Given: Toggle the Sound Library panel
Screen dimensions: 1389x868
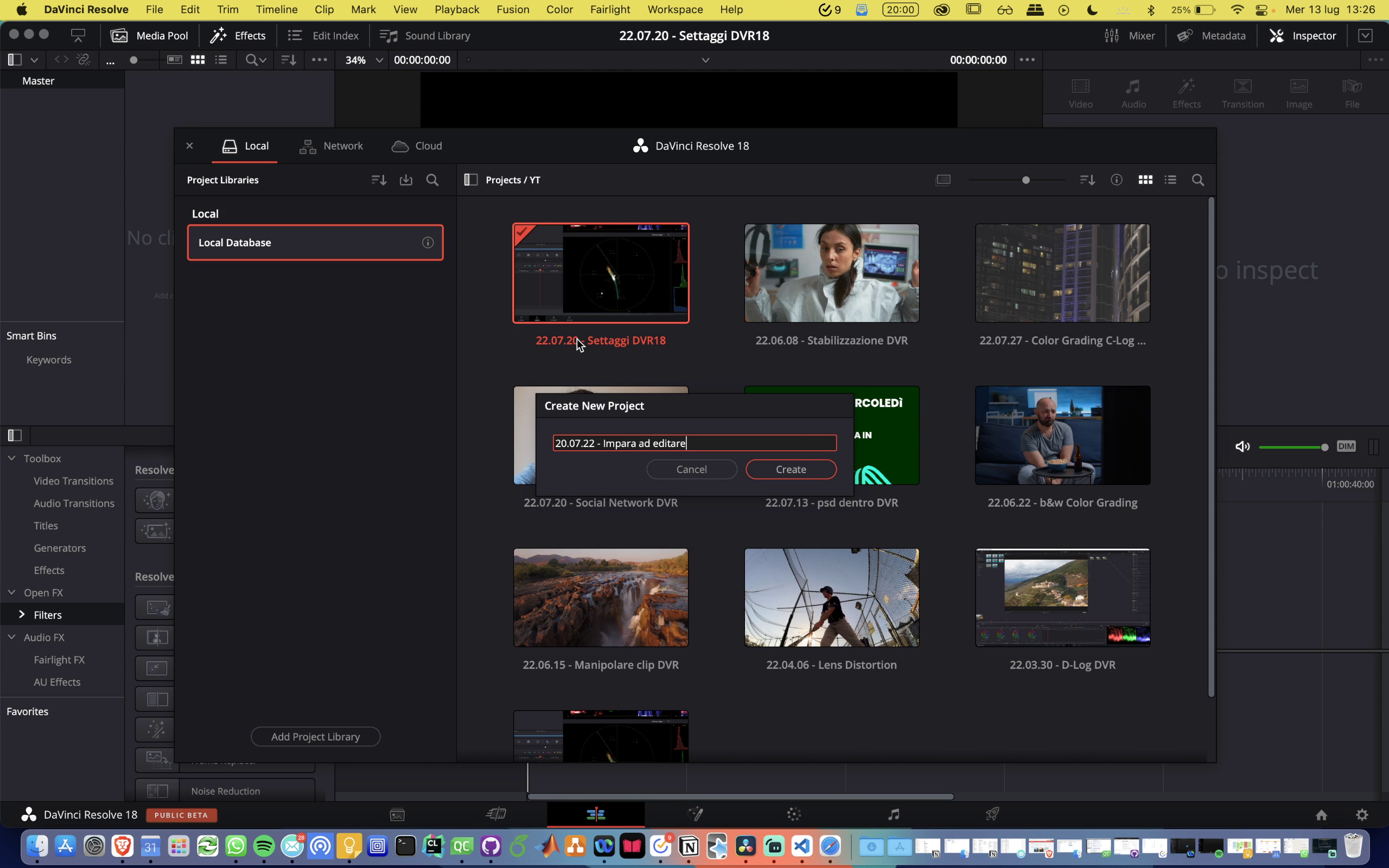Looking at the screenshot, I should [425, 36].
